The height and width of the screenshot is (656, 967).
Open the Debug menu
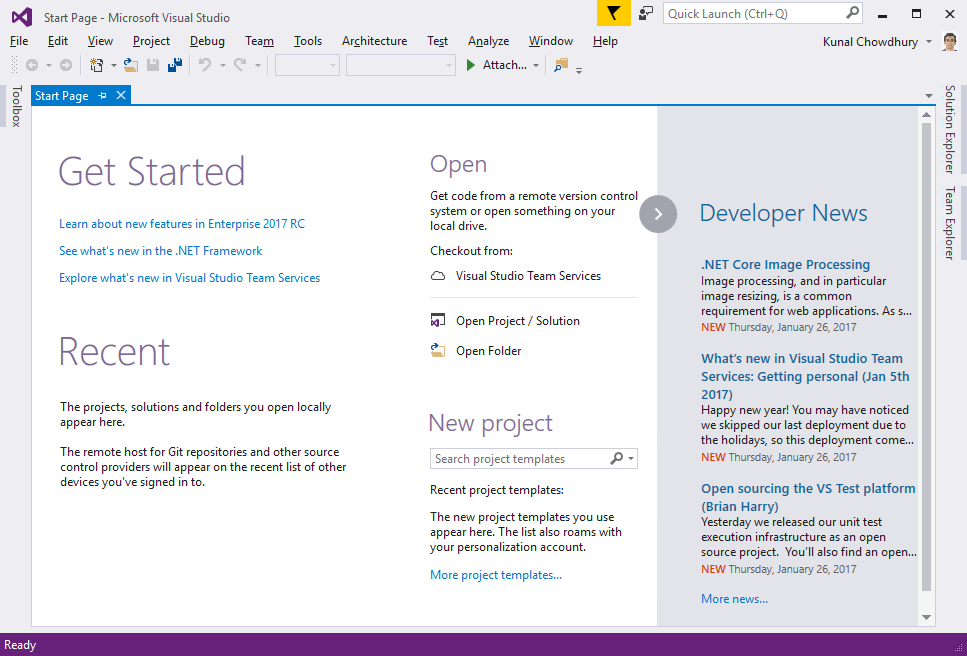click(207, 41)
